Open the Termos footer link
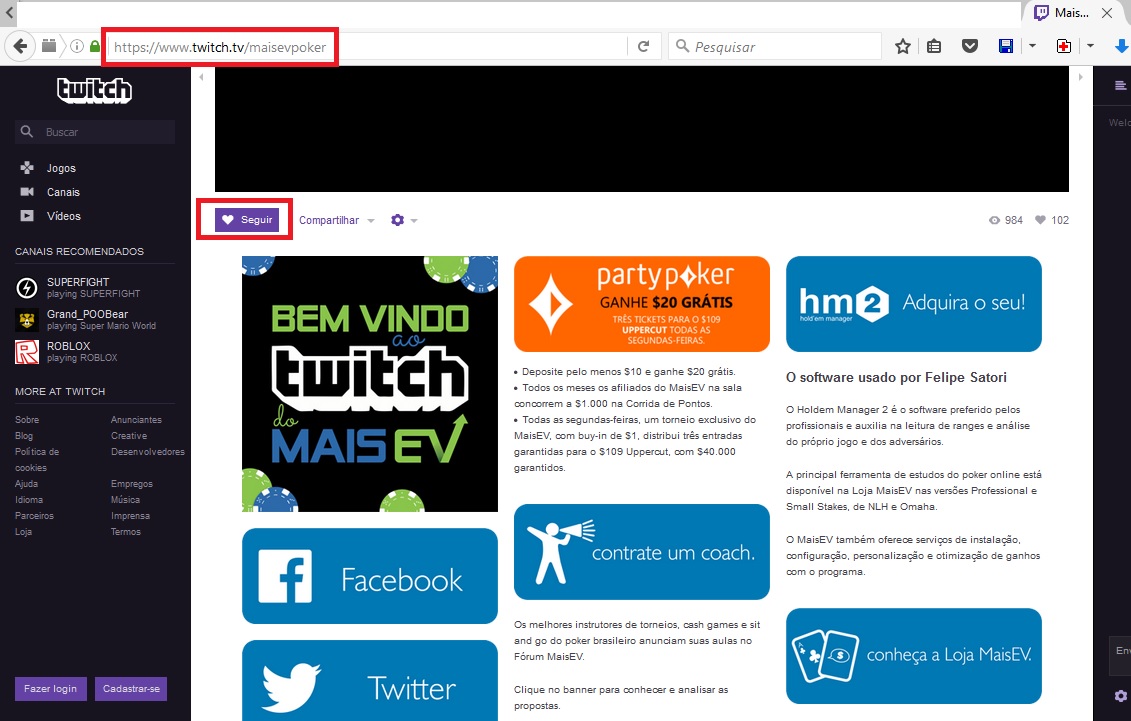 click(126, 531)
